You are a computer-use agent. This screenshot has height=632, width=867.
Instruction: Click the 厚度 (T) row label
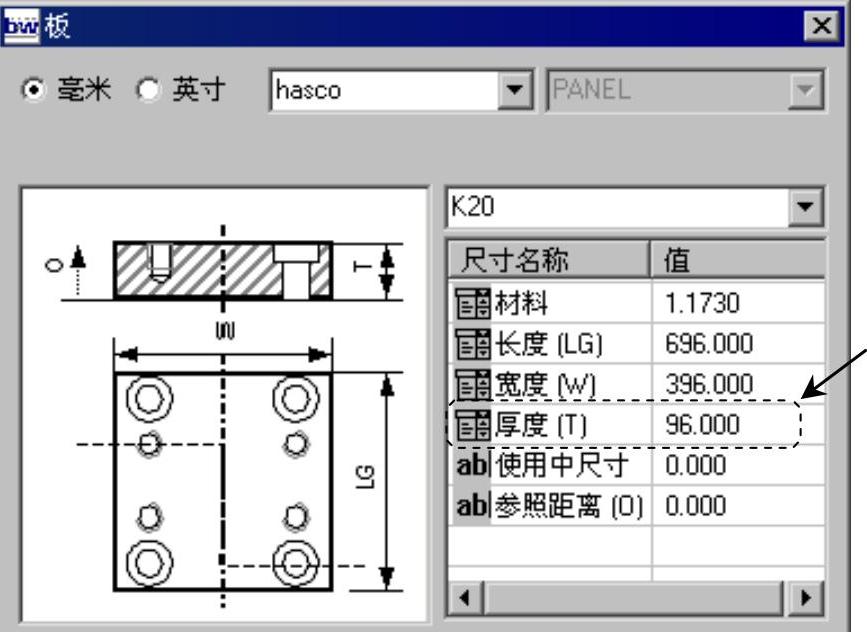click(x=540, y=425)
